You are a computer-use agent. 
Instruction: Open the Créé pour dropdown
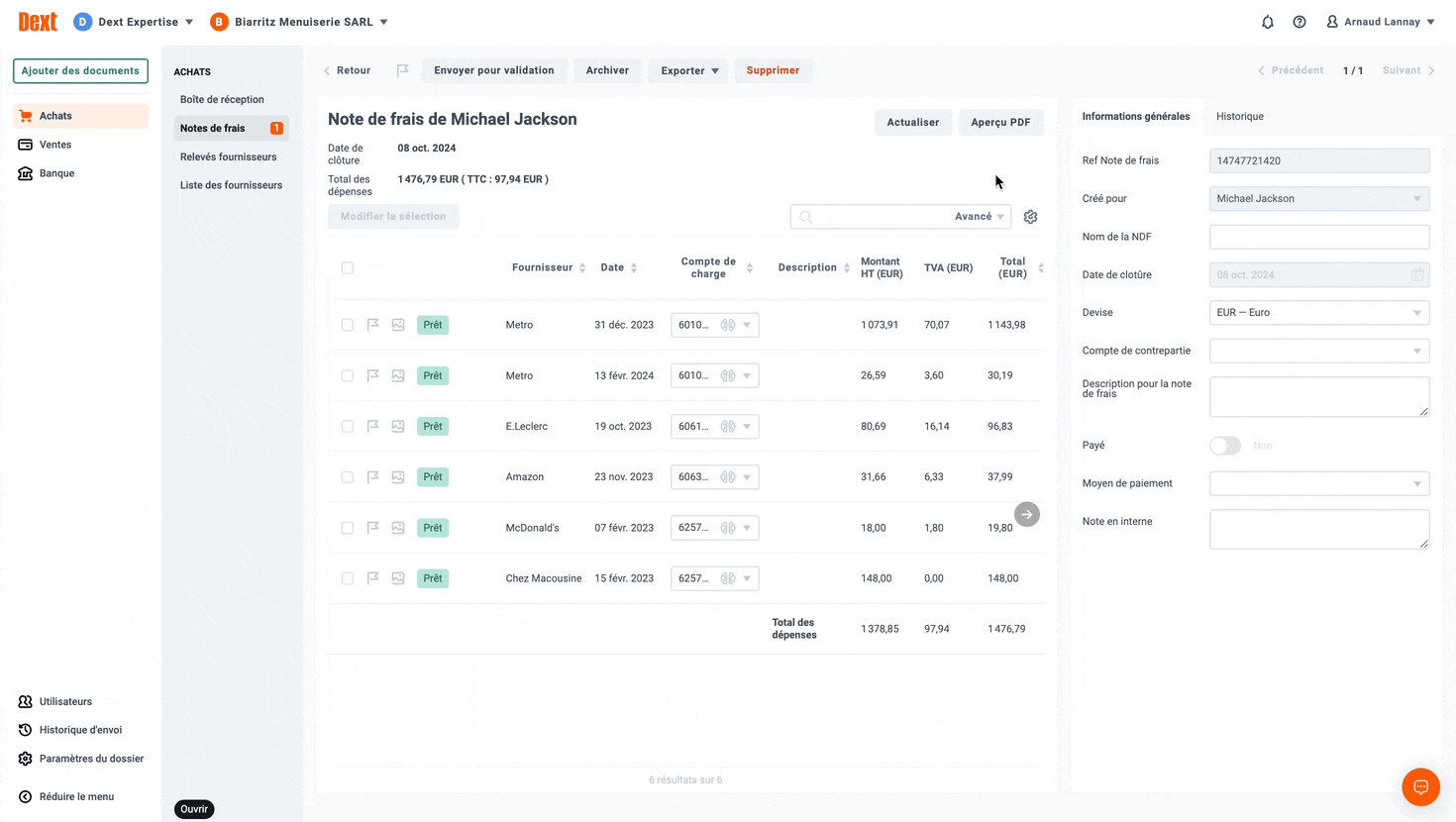point(1319,198)
